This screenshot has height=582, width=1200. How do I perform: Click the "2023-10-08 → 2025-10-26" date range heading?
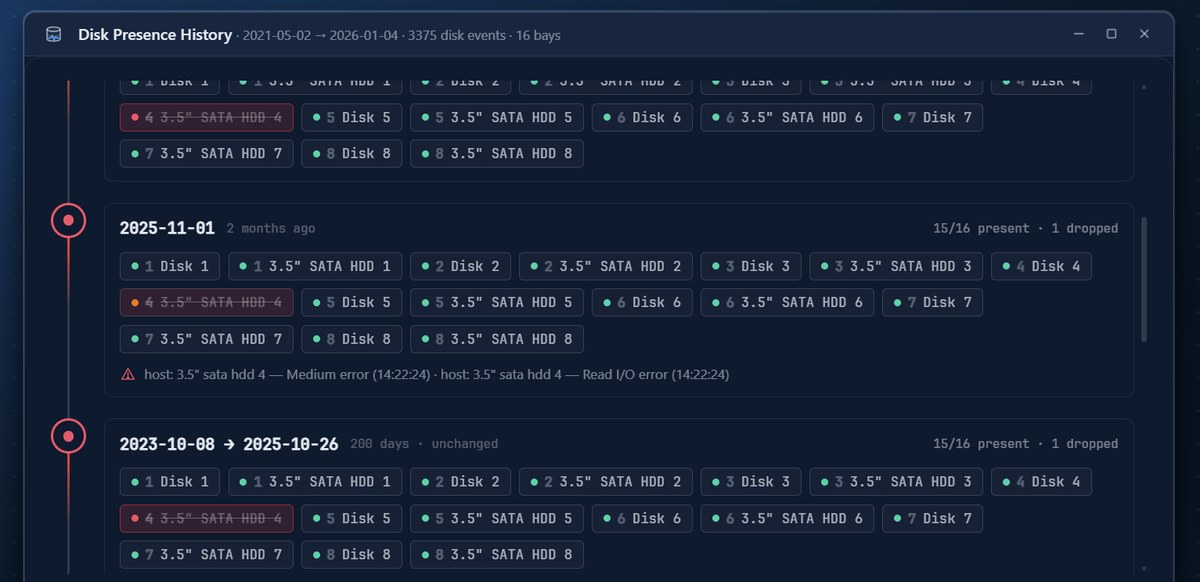pos(229,444)
